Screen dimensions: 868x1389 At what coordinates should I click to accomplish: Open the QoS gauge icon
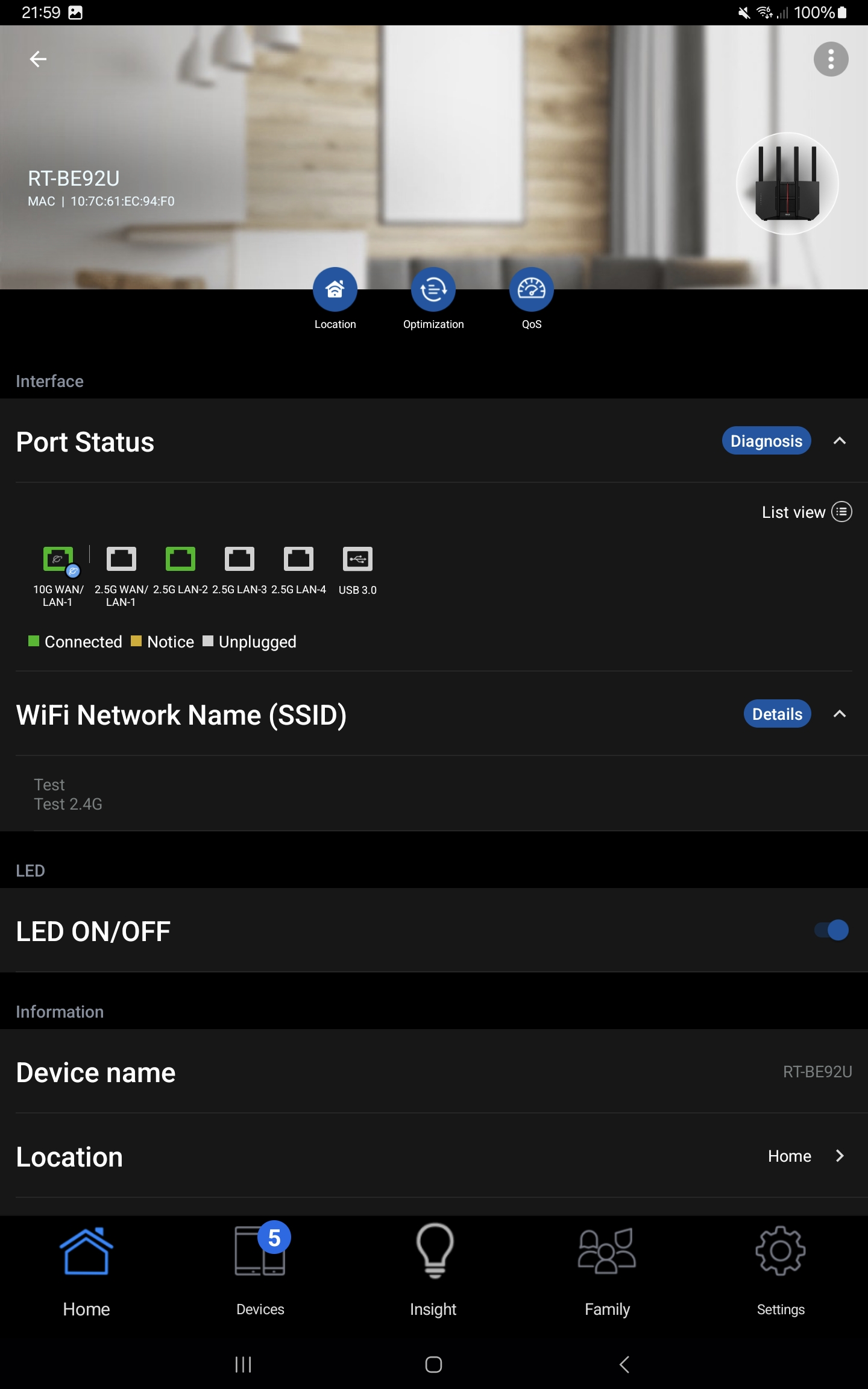pyautogui.click(x=532, y=289)
